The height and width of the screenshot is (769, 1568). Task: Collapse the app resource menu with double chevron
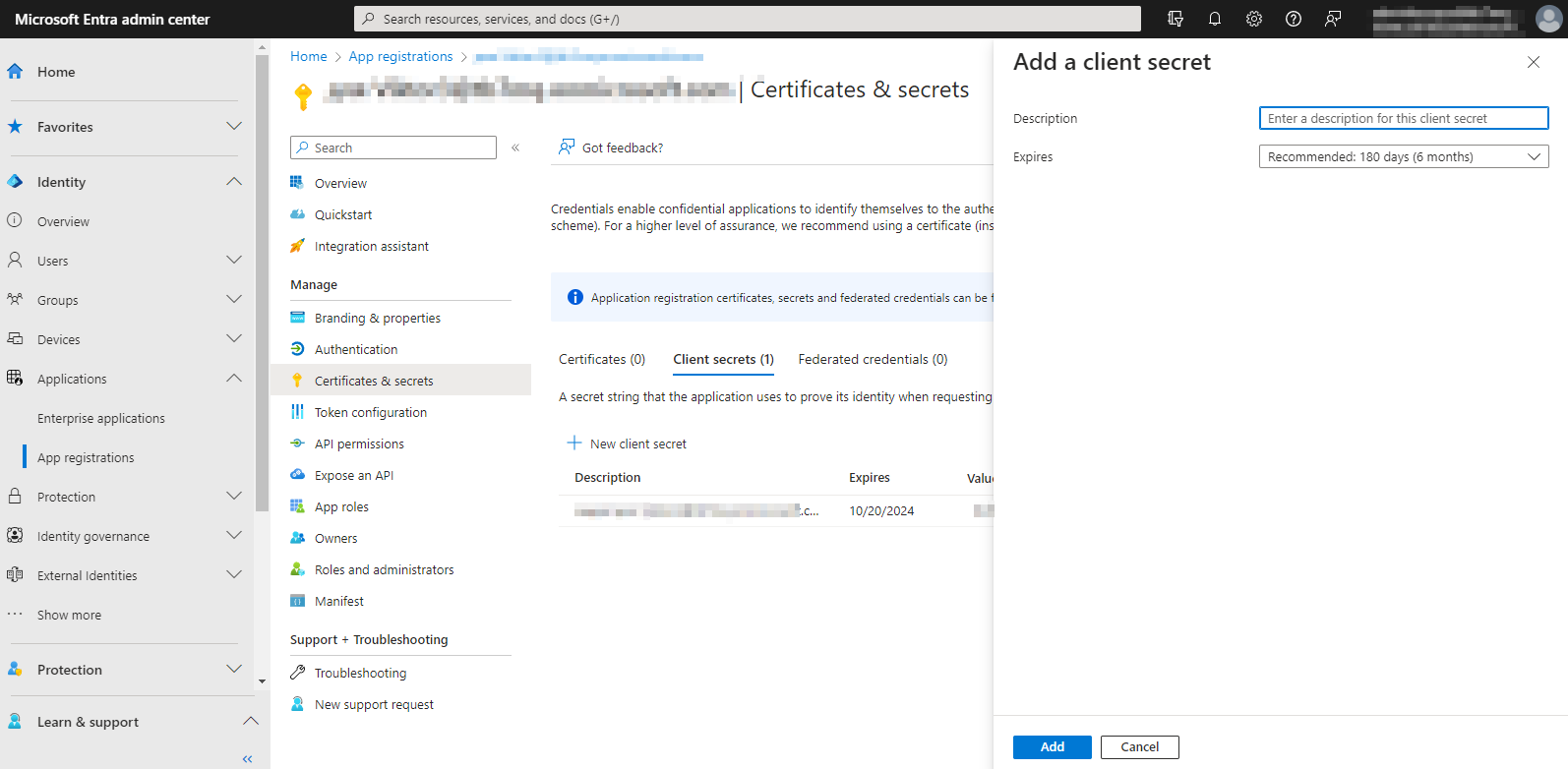(x=515, y=148)
